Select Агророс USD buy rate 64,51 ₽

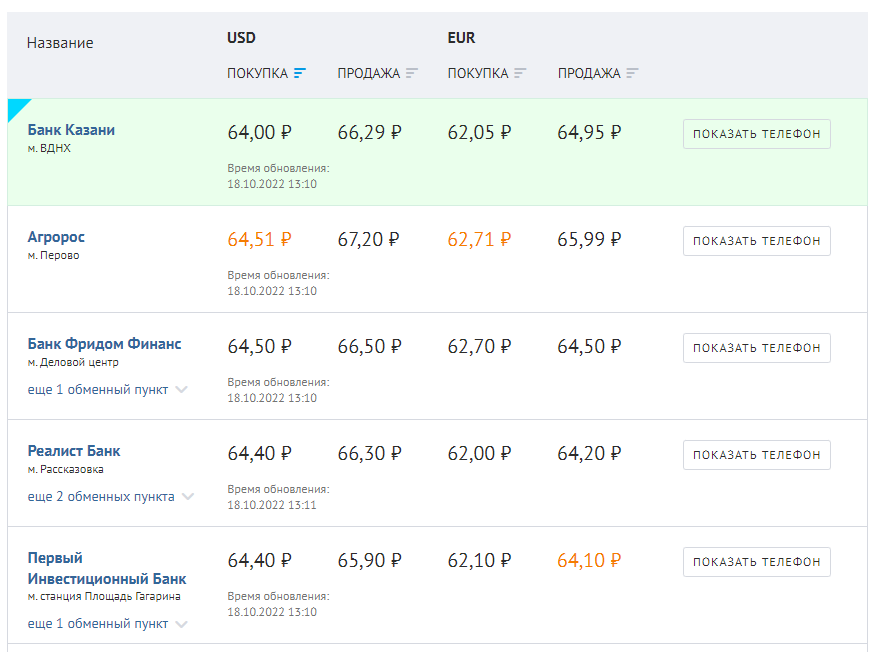point(259,239)
